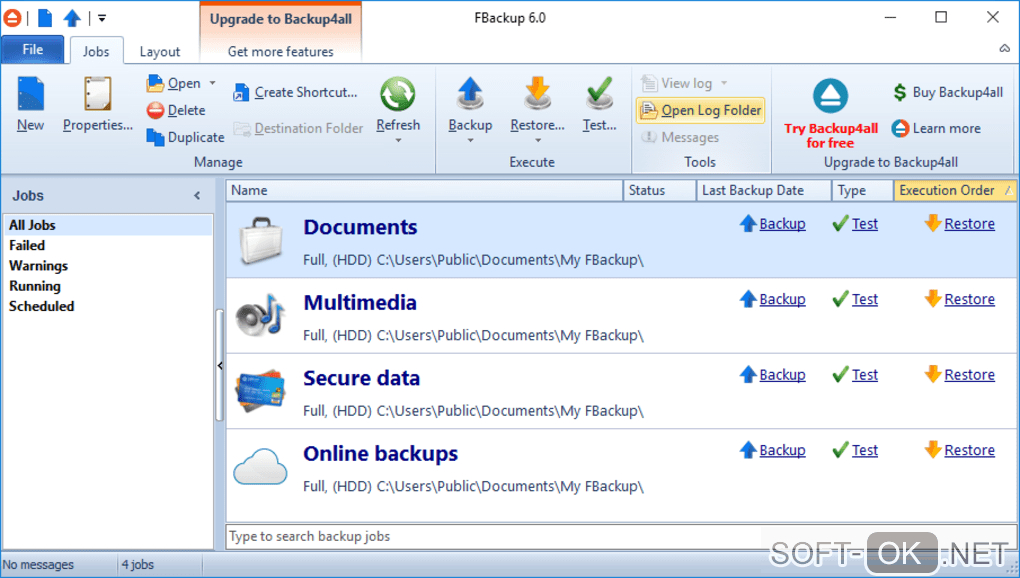
Task: Click the Restore icon in Execute group
Action: click(x=537, y=96)
